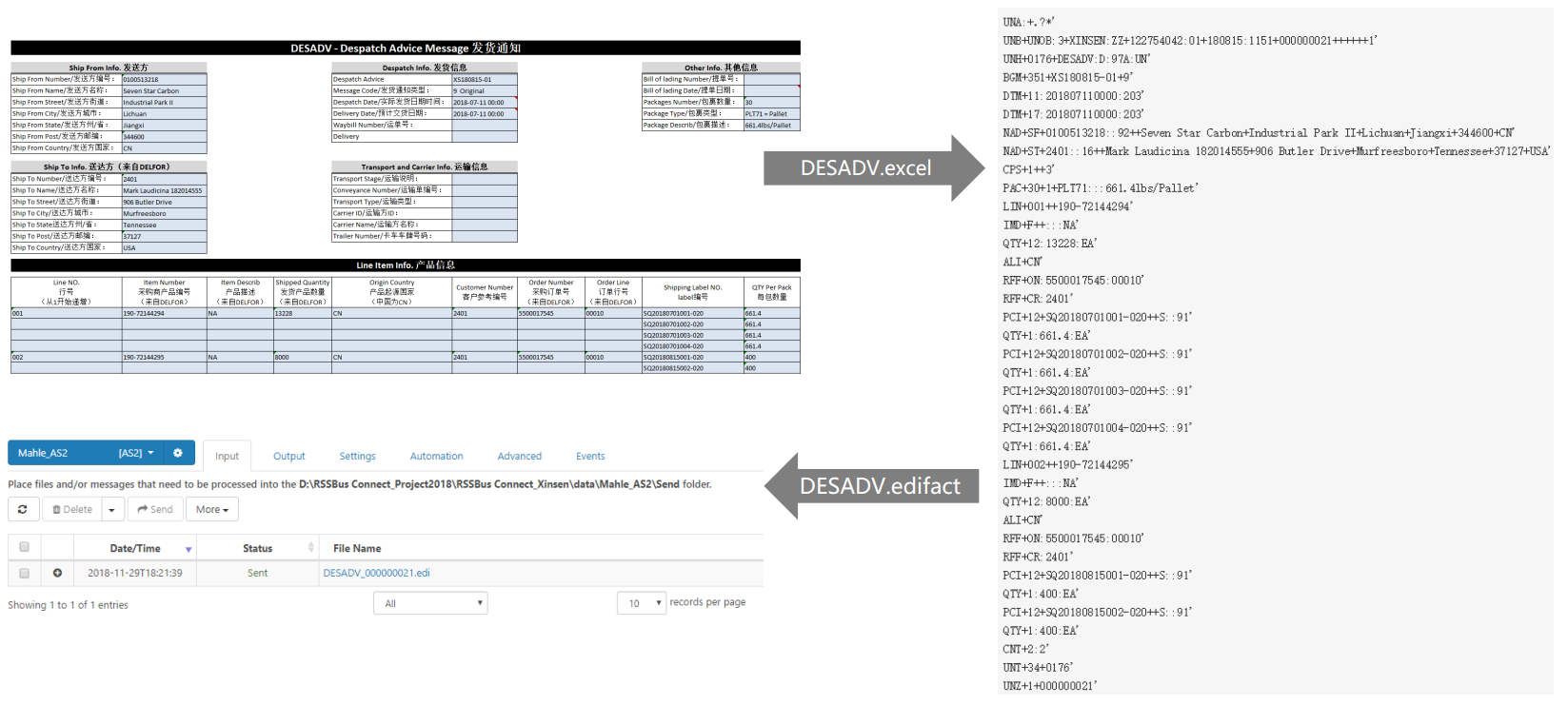Switch to the Settings tab
Image resolution: width=1568 pixels, height=705 pixels.
tap(357, 456)
